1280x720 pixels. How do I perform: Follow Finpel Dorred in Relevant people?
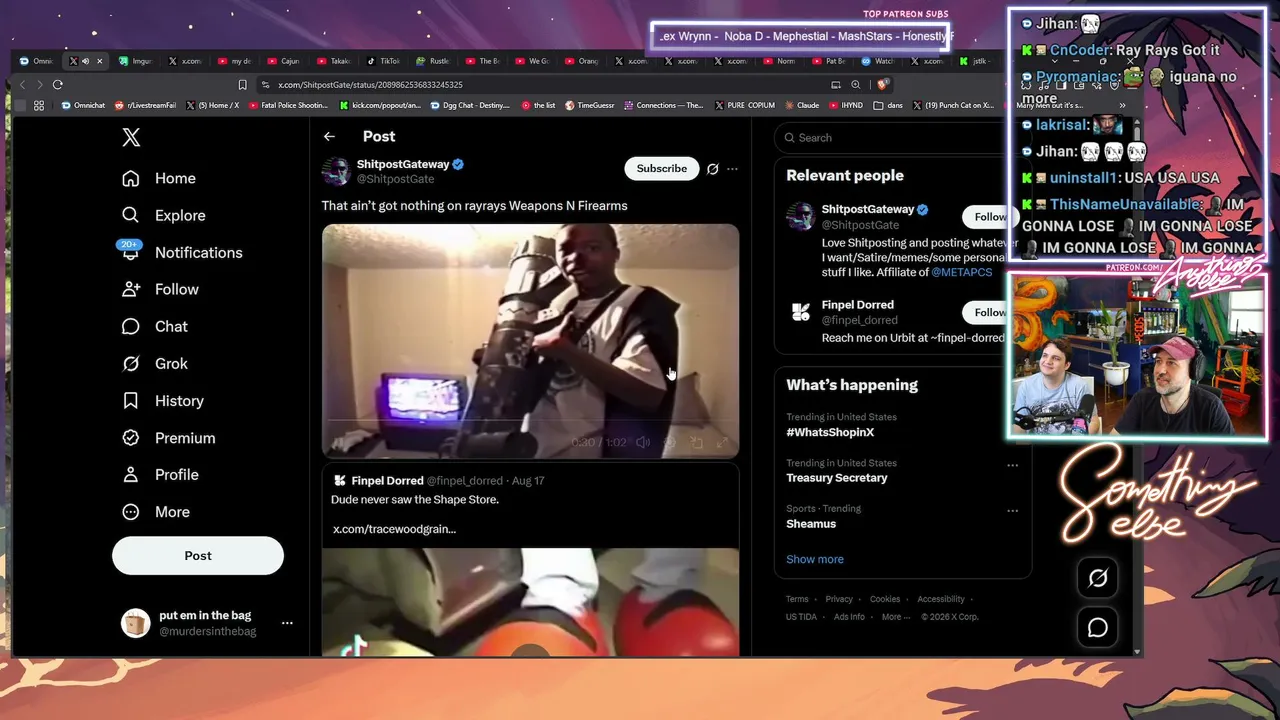(x=989, y=313)
